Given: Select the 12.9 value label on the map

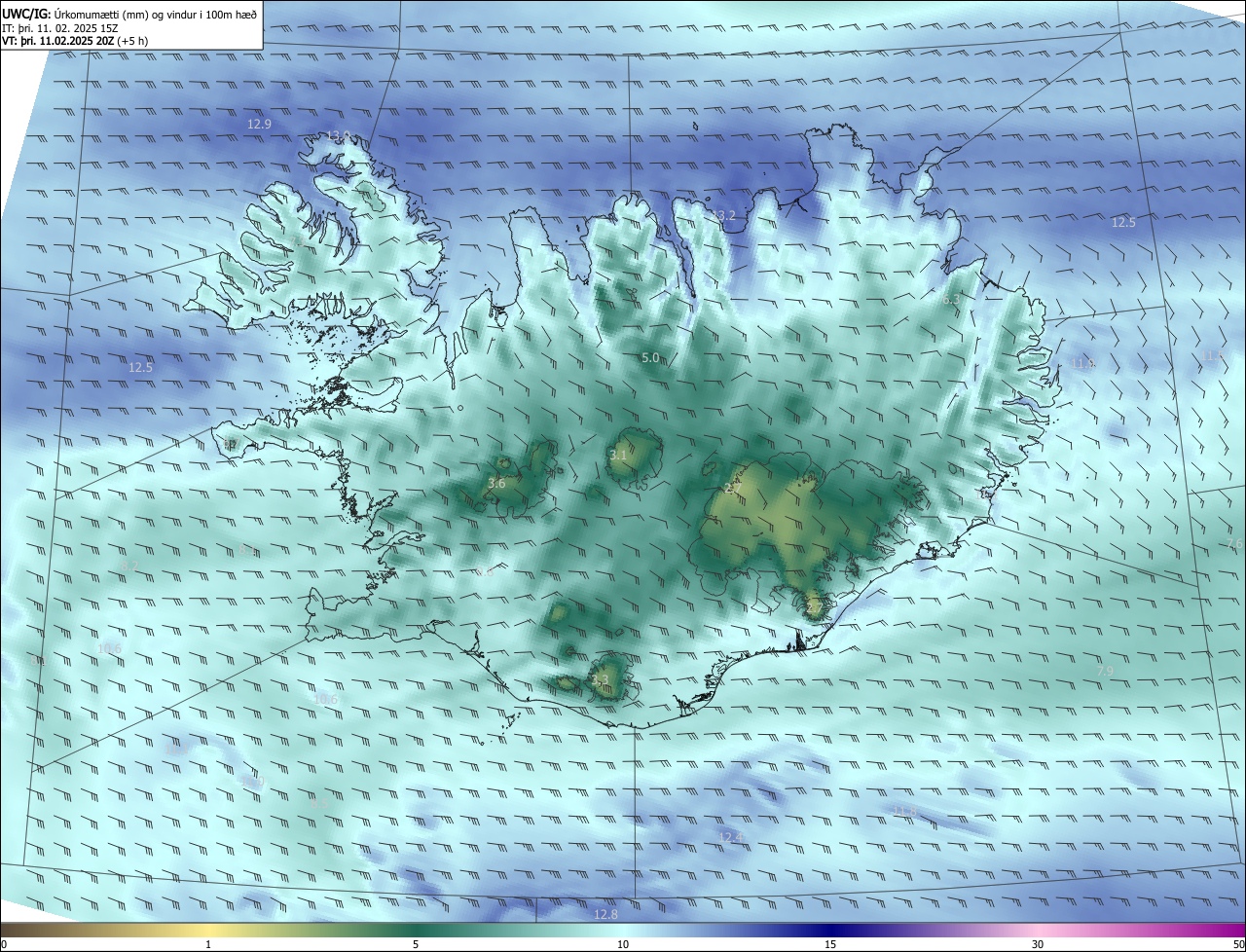Looking at the screenshot, I should [x=259, y=124].
